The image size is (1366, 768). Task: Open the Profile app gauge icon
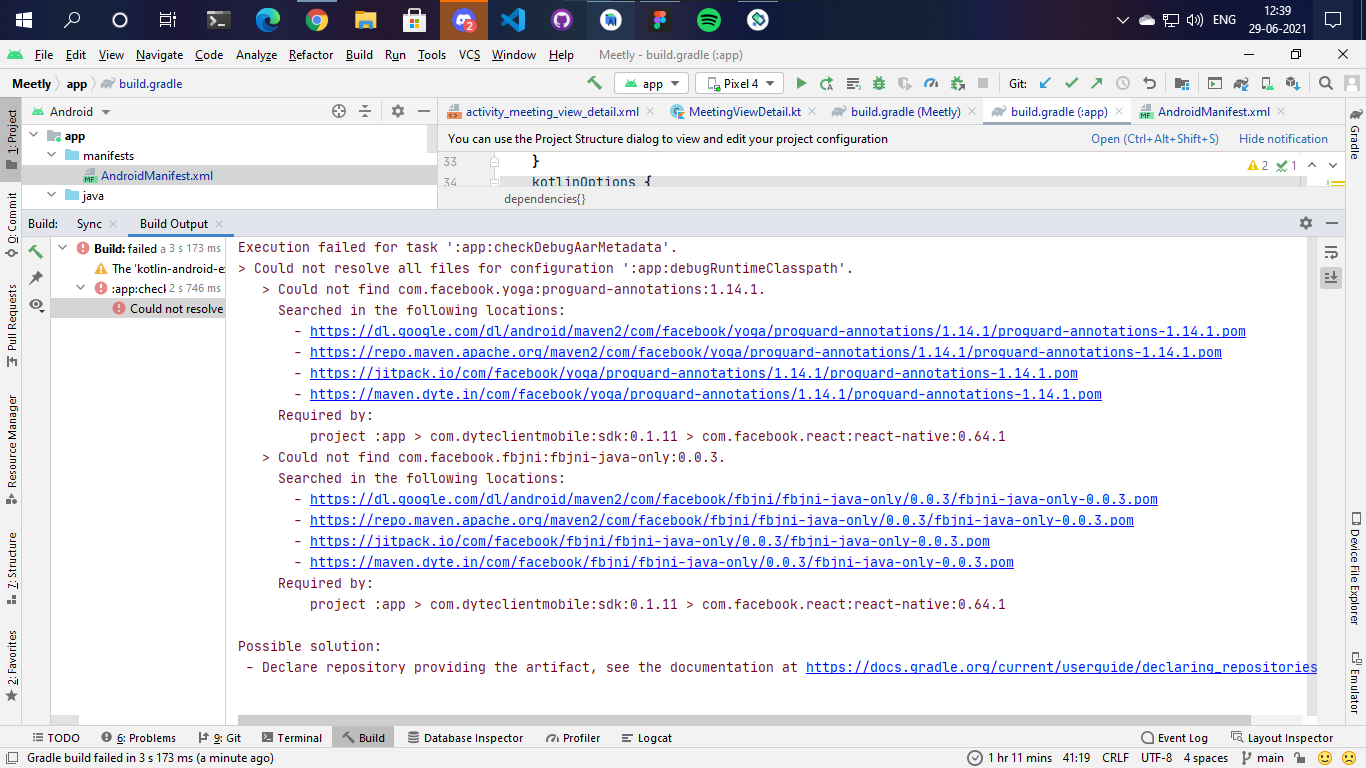click(x=931, y=84)
